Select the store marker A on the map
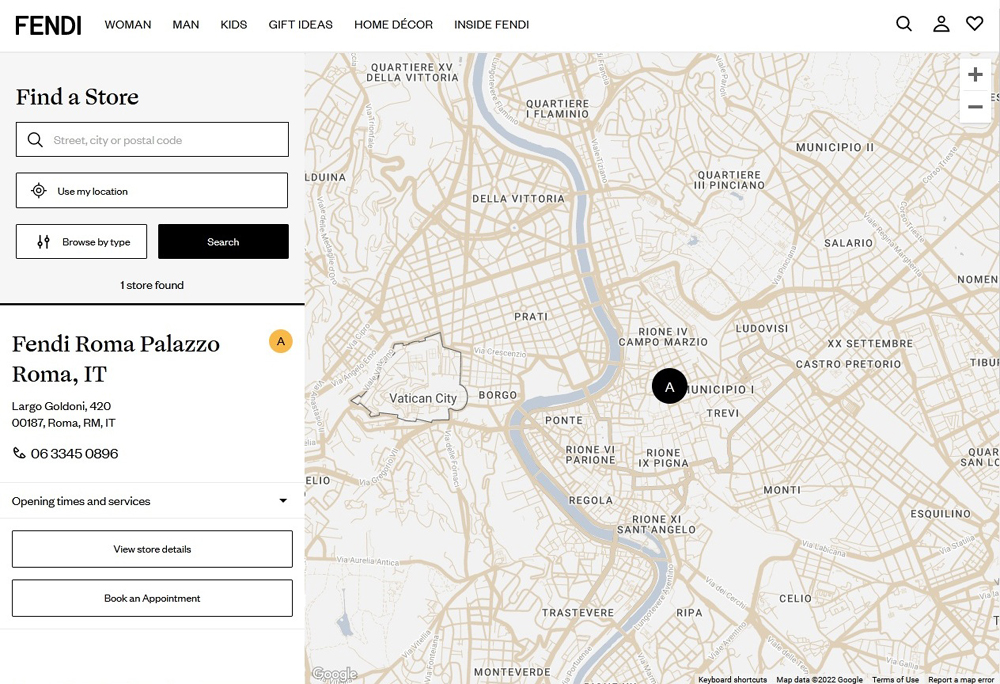This screenshot has width=1000, height=684. pos(669,386)
